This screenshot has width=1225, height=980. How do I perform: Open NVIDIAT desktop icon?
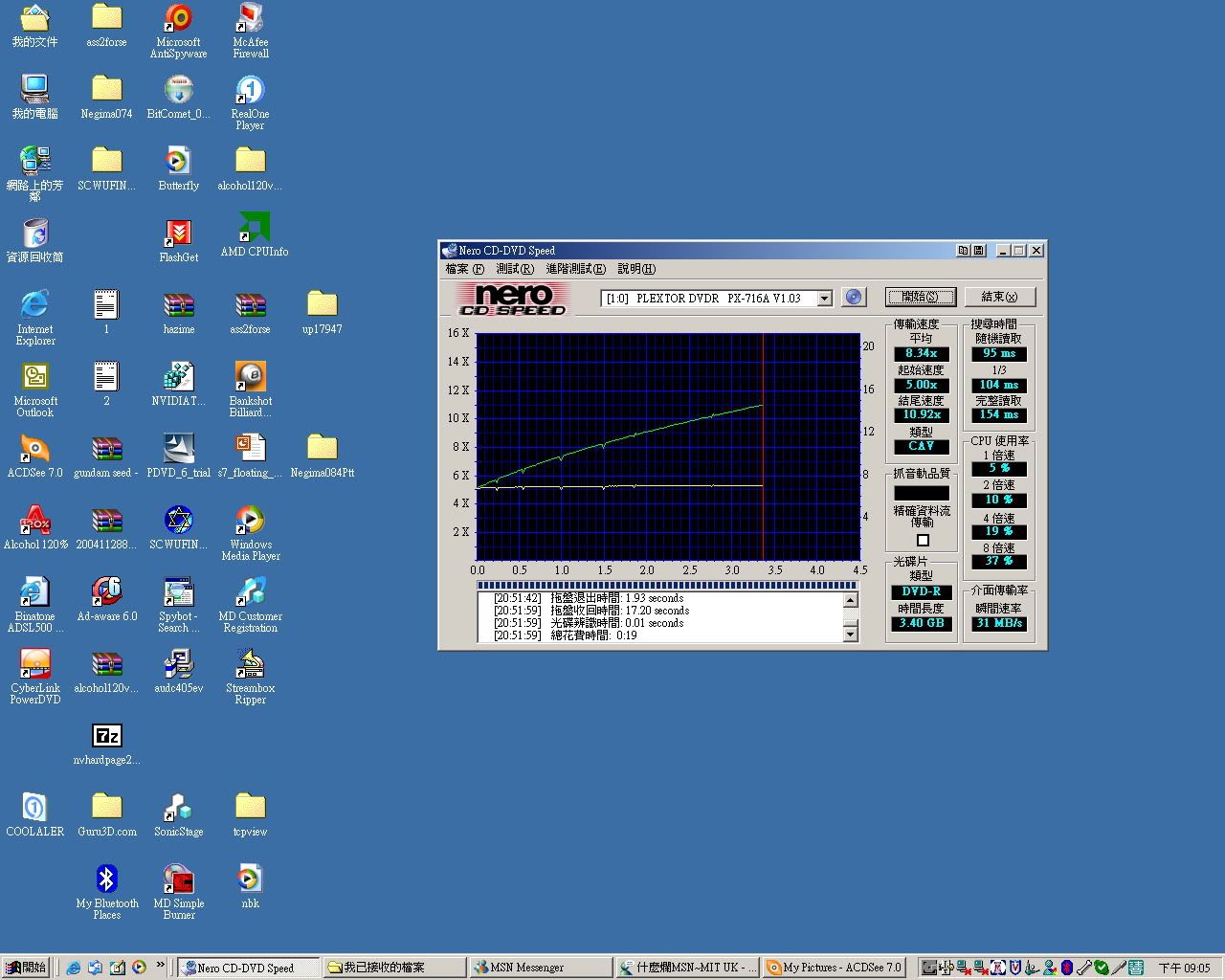[x=178, y=384]
